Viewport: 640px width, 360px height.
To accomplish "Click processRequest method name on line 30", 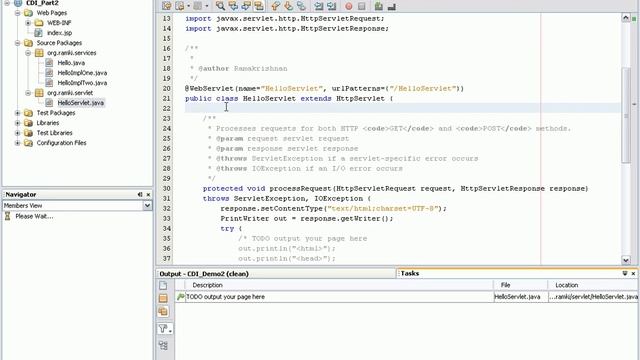I will 300,189.
